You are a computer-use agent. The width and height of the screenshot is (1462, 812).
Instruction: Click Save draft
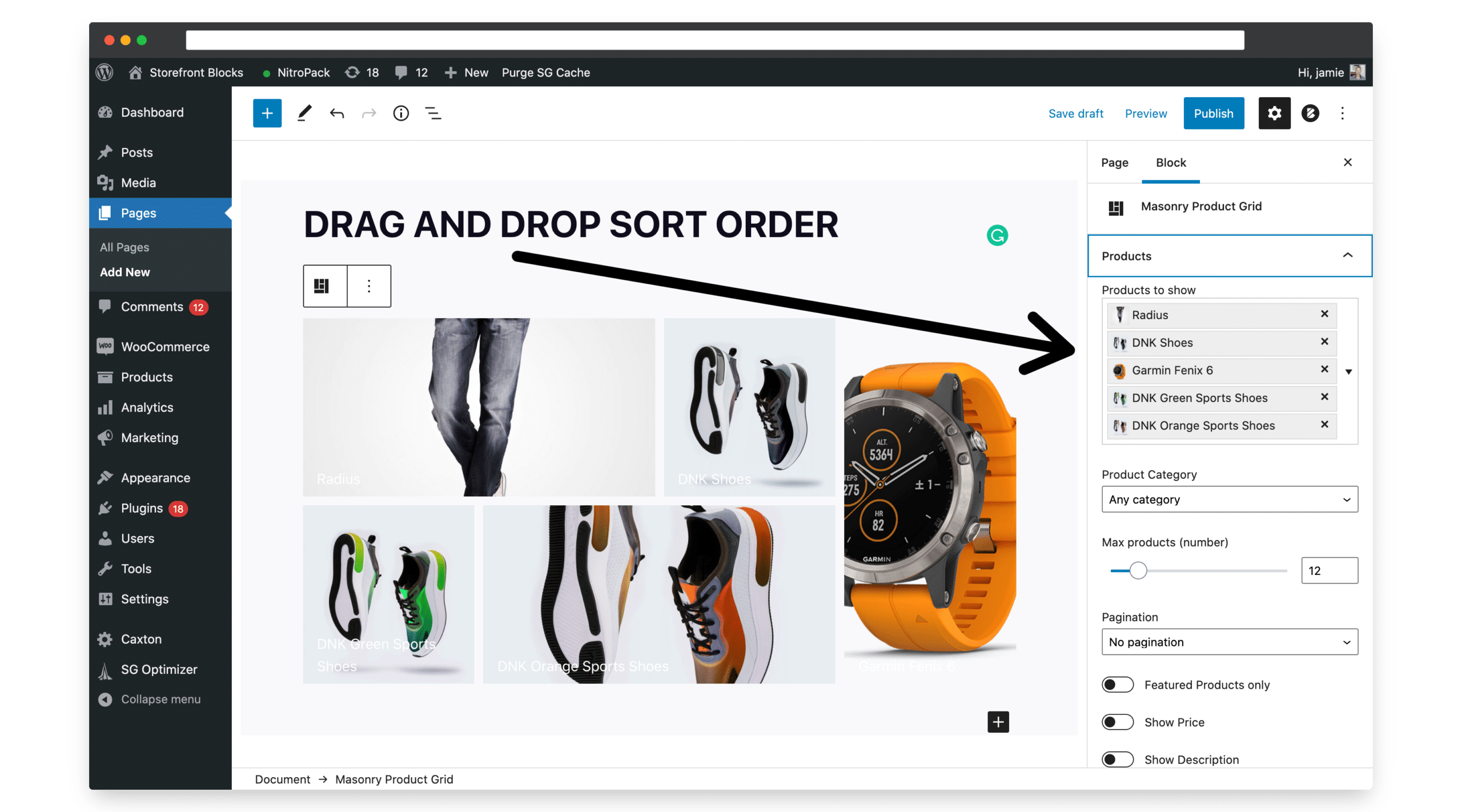[1075, 113]
